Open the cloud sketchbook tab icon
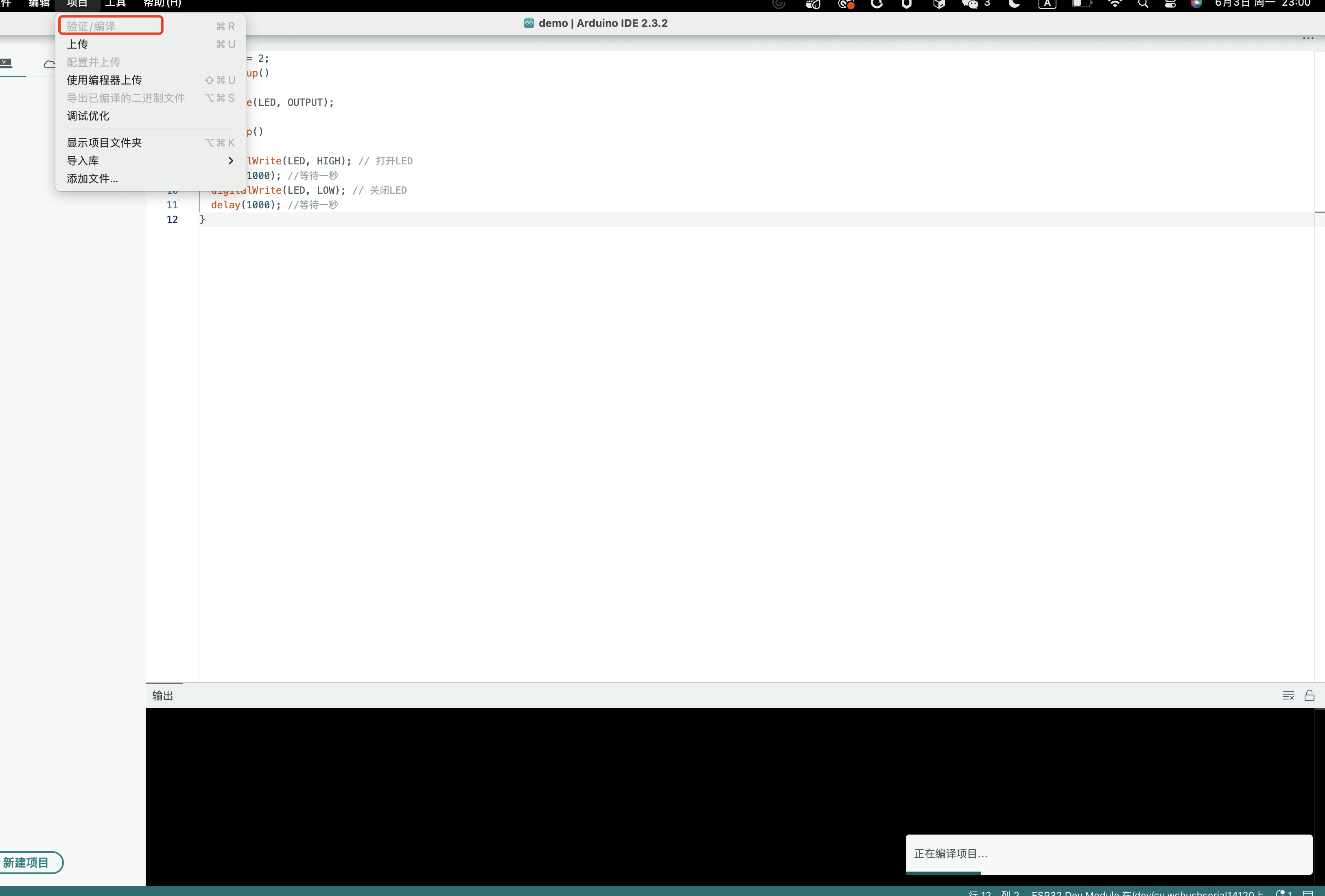The image size is (1325, 896). 49,64
